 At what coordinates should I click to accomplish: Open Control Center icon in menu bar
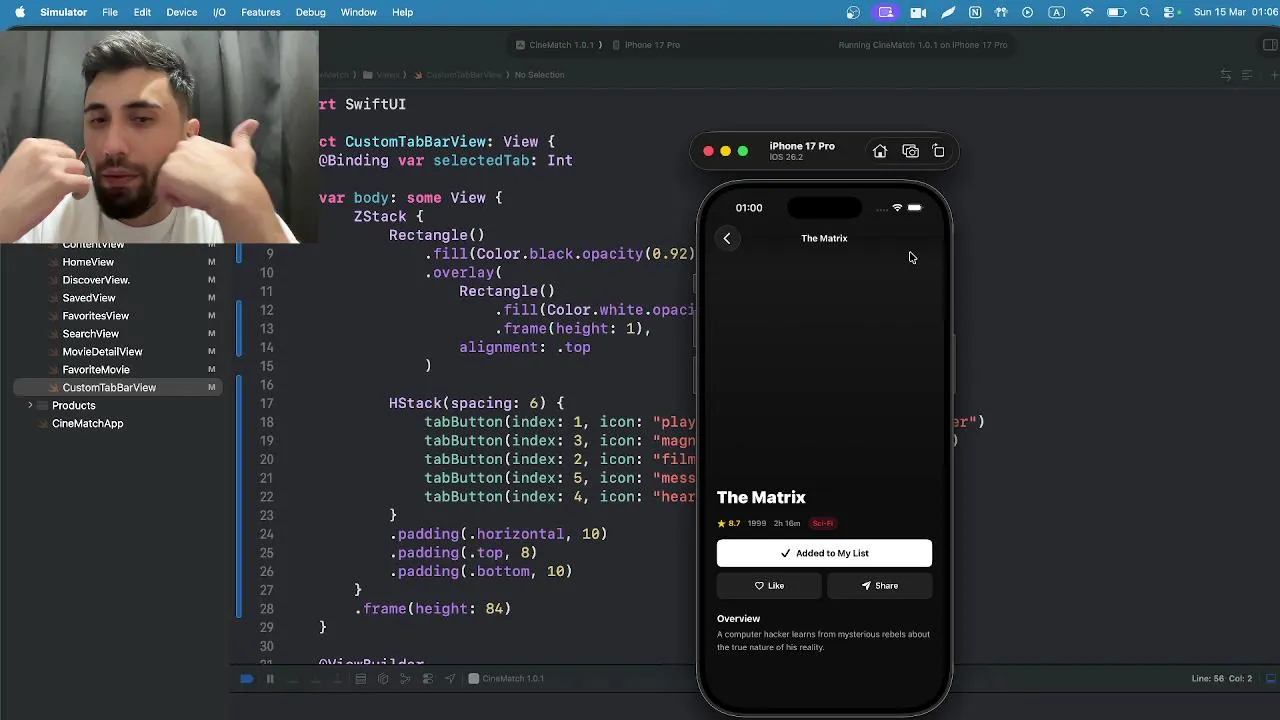(1170, 12)
